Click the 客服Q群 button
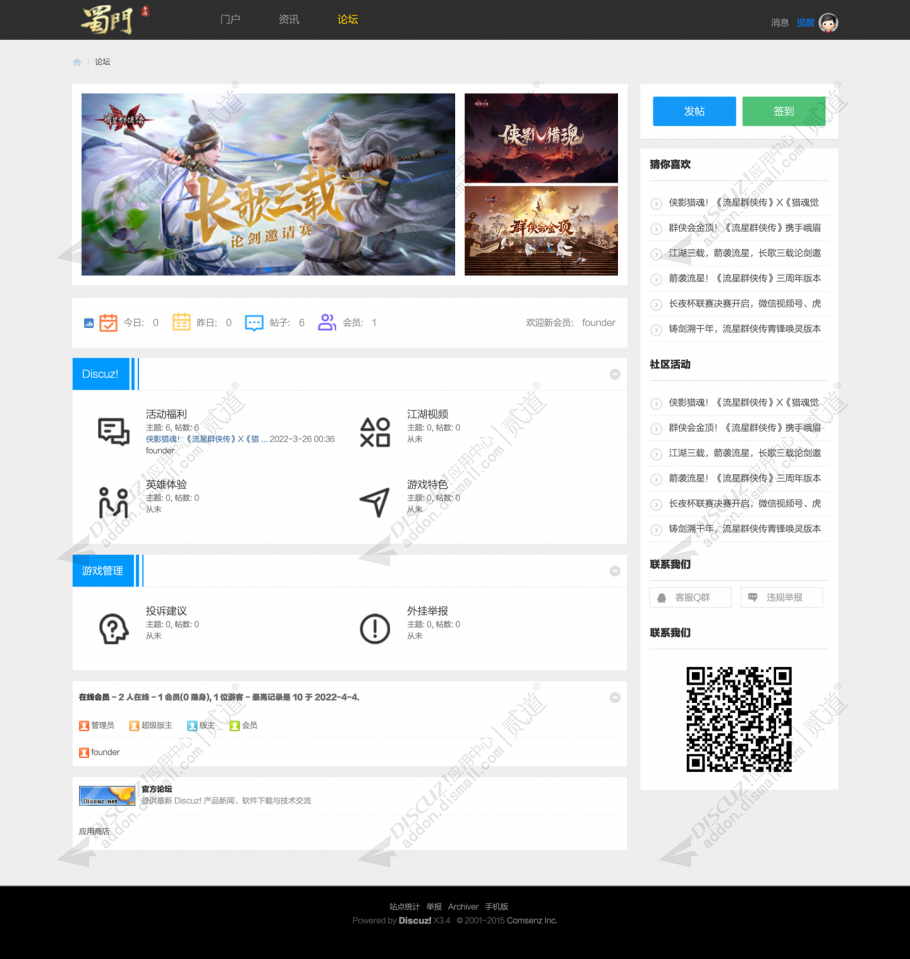 pyautogui.click(x=690, y=598)
